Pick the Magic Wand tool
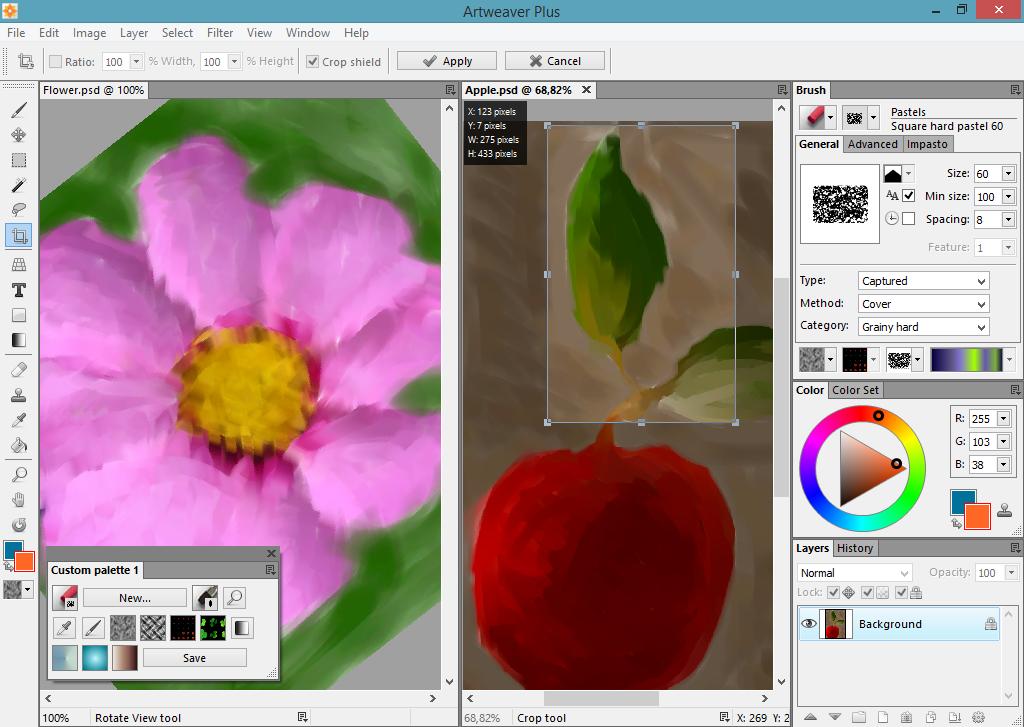Screen dimensions: 1024x727 tap(18, 186)
